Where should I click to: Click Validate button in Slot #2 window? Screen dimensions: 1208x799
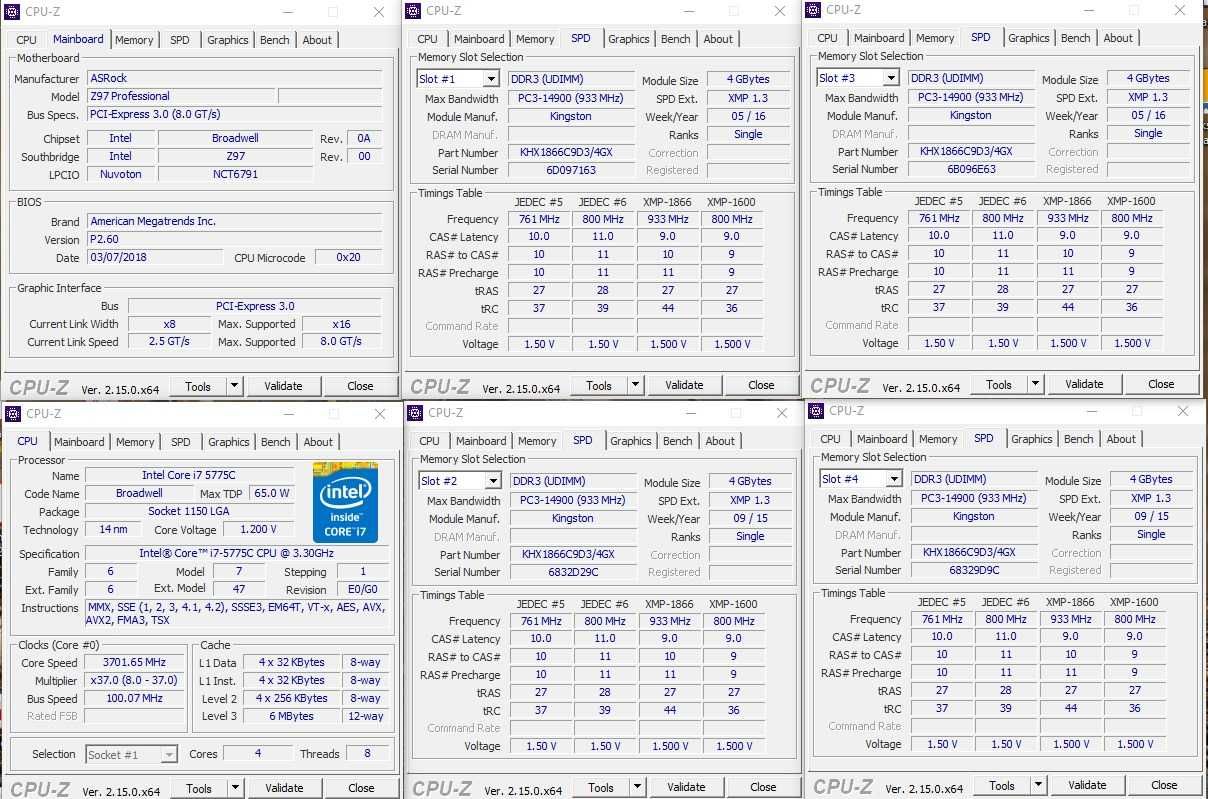point(686,787)
